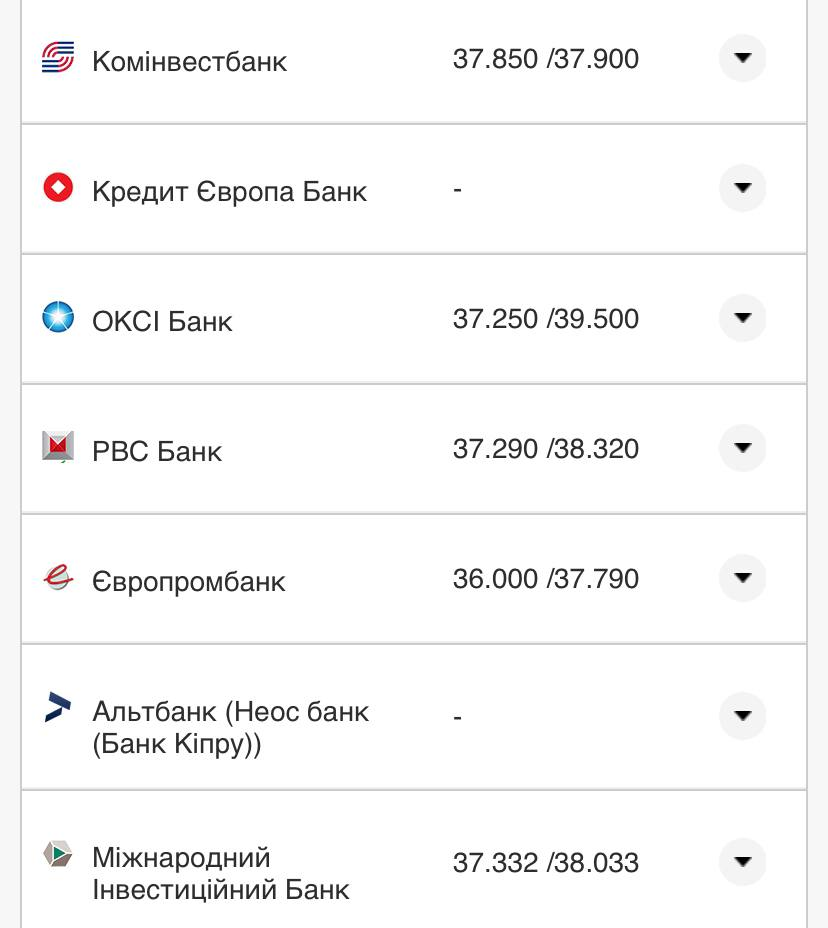
Task: Show details for Європромбанк
Action: pyautogui.click(x=742, y=578)
